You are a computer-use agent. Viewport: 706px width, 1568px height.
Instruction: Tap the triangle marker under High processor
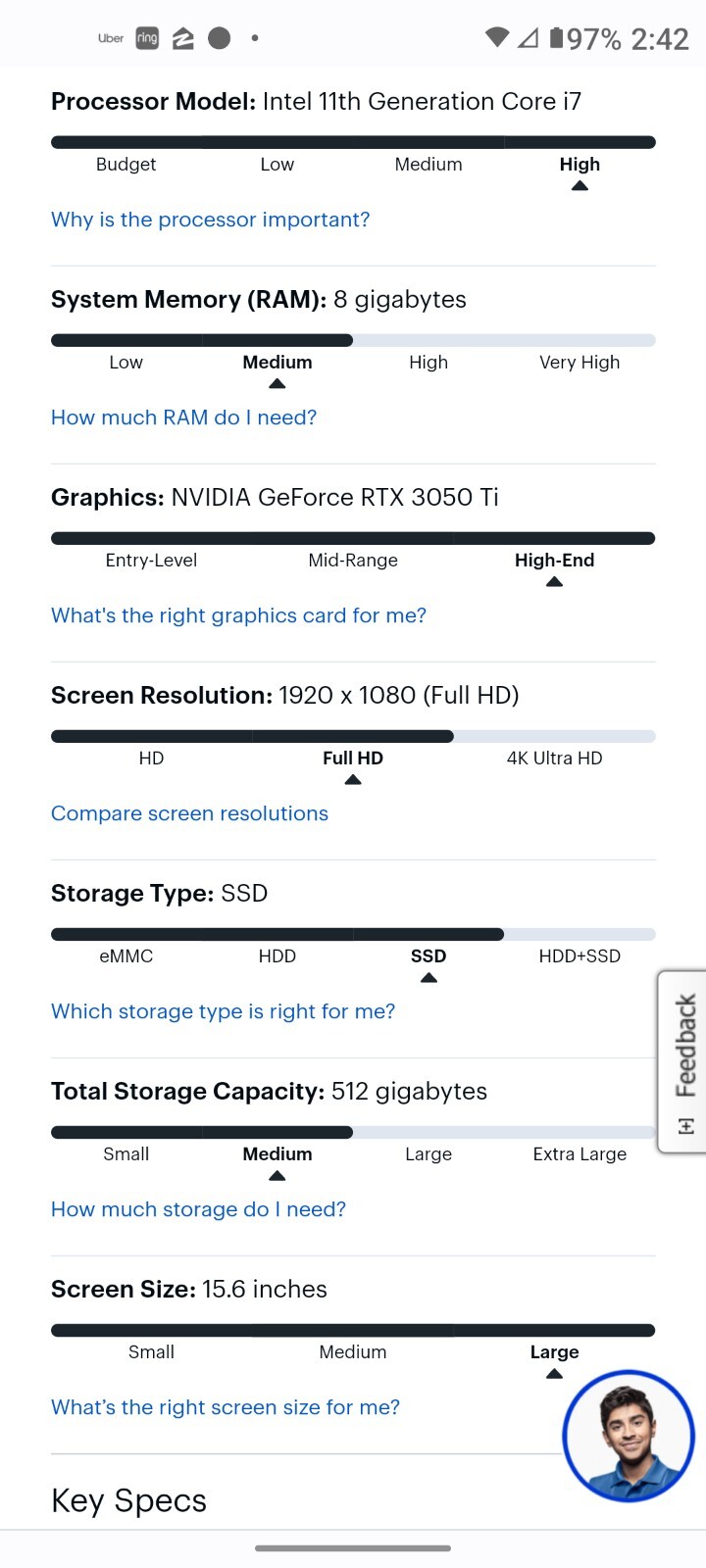(580, 185)
